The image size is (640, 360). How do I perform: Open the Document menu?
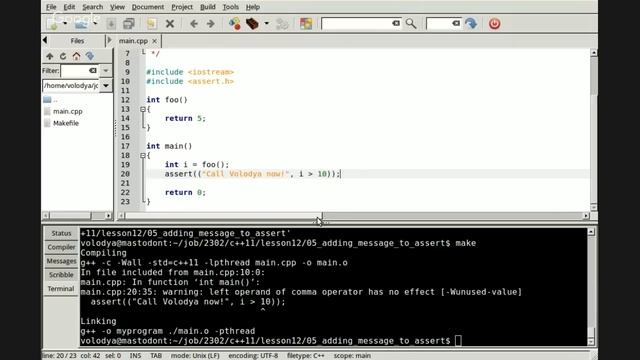(x=148, y=7)
